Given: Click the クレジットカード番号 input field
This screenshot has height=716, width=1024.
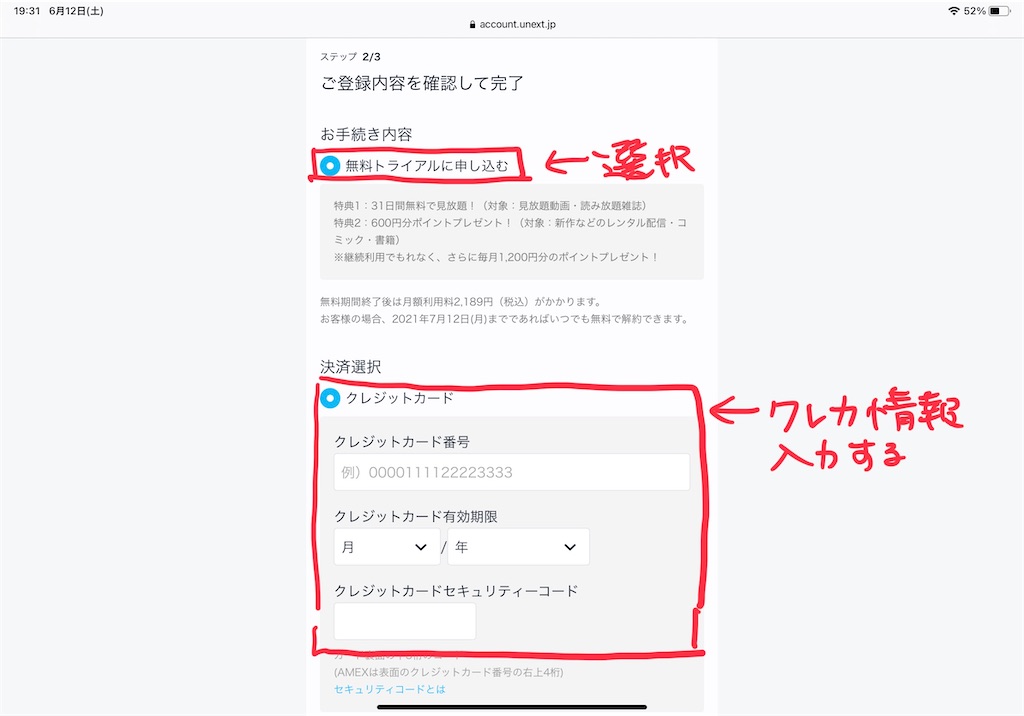Looking at the screenshot, I should point(511,471).
